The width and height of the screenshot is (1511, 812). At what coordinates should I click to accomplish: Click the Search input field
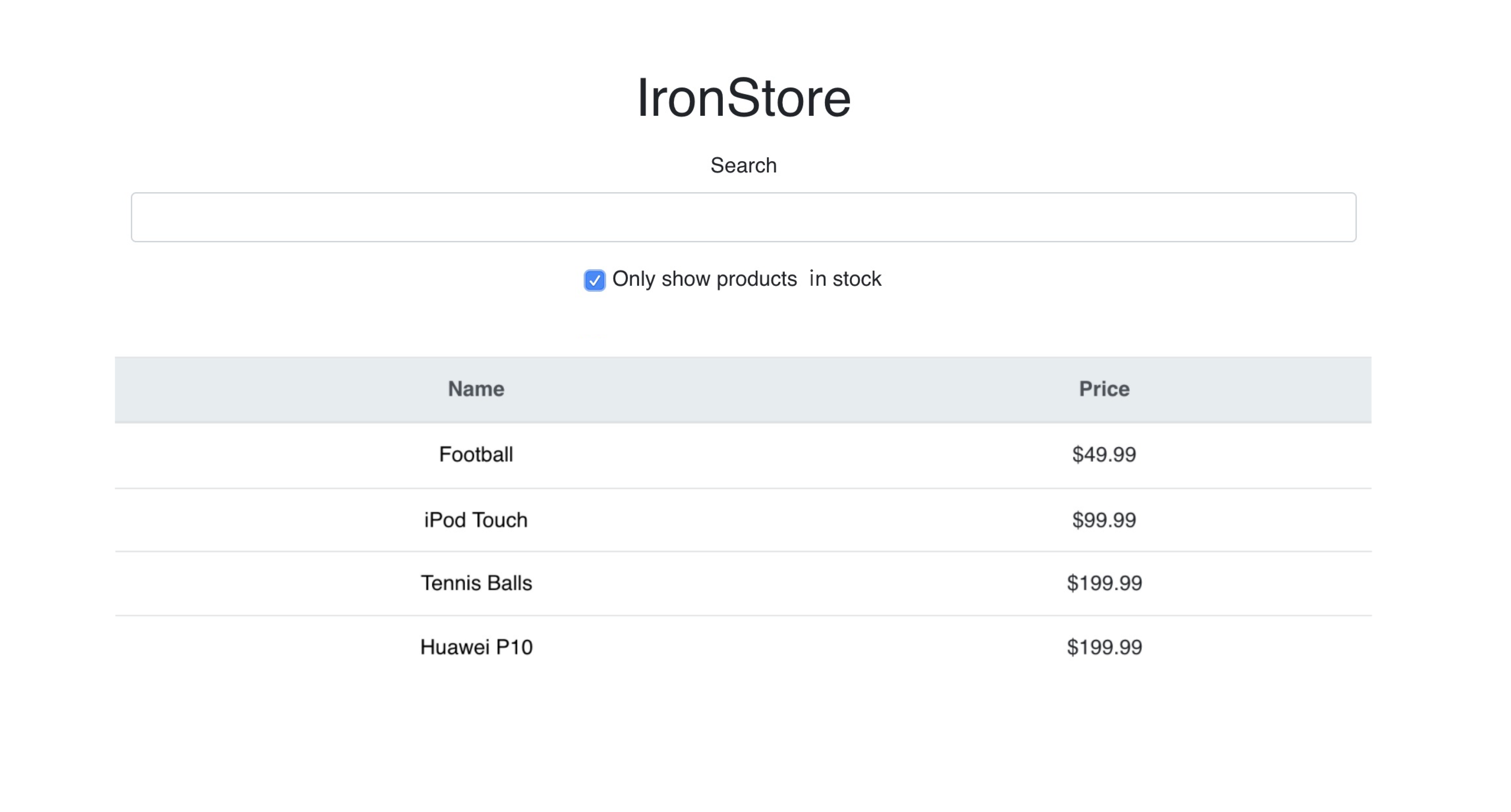(x=743, y=217)
